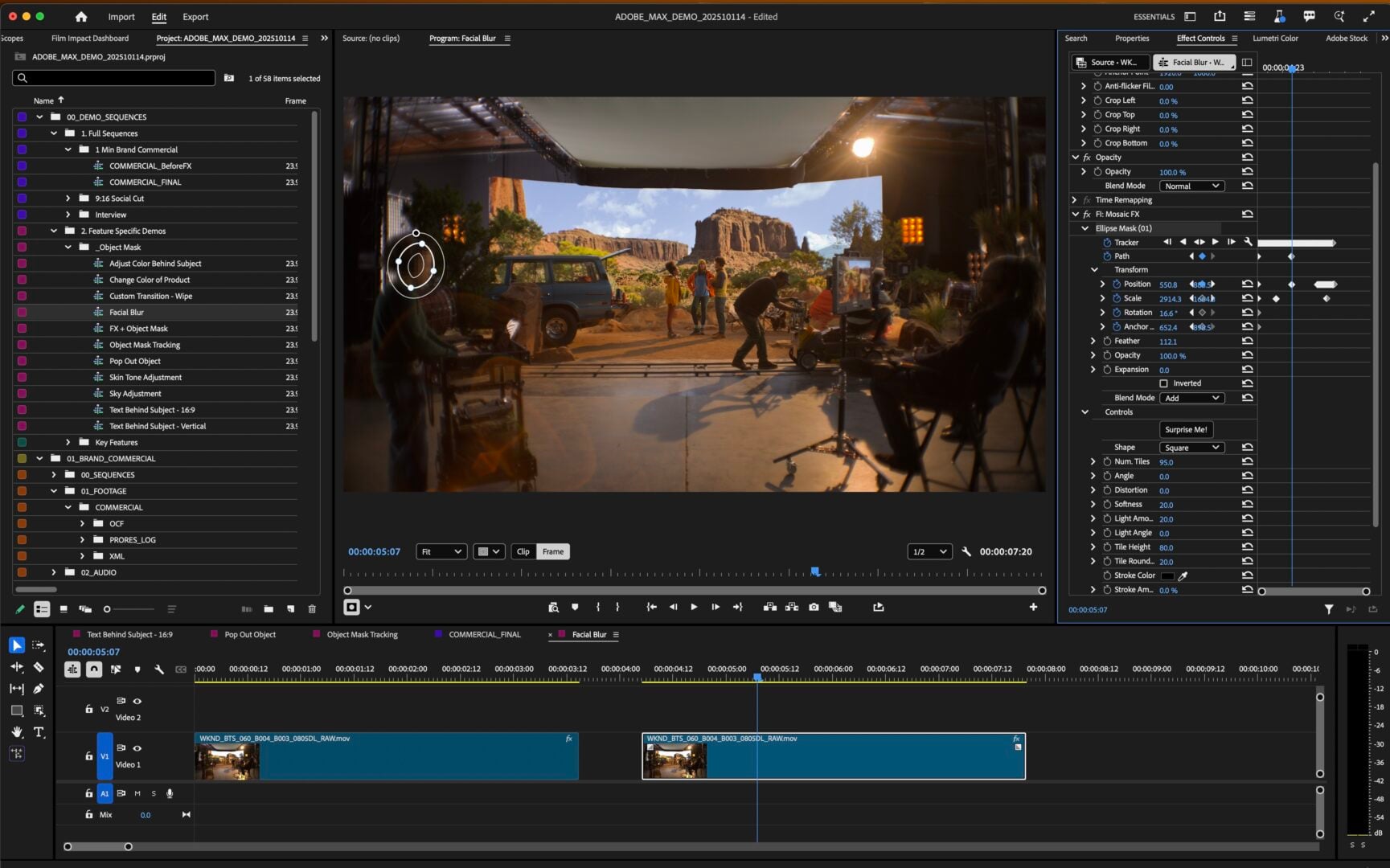Open the Shape dropdown set to Square
The height and width of the screenshot is (868, 1390).
(1191, 447)
